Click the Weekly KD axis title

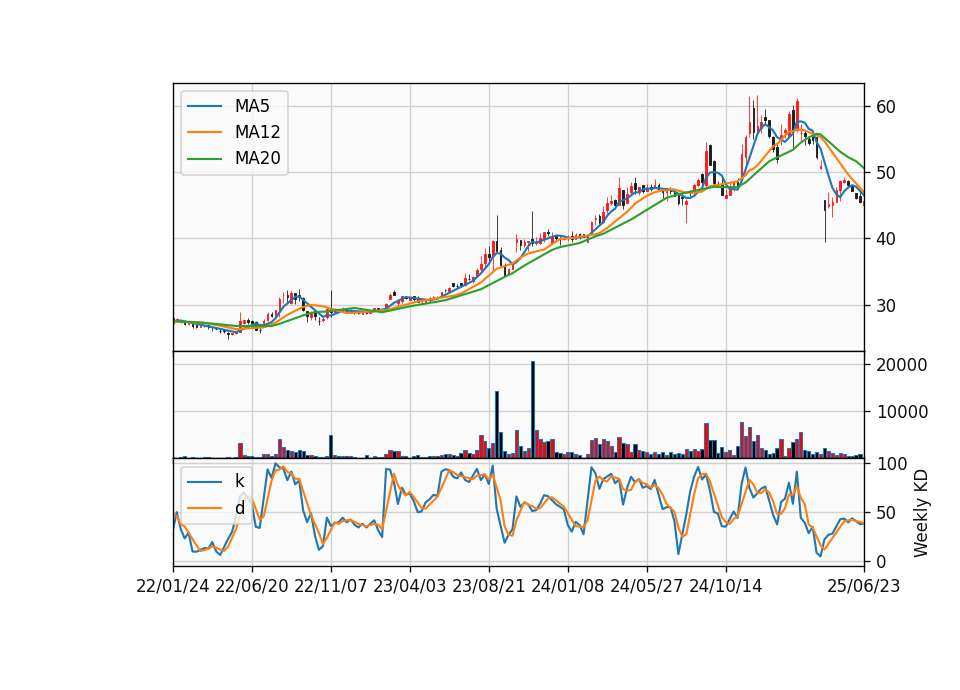(920, 513)
